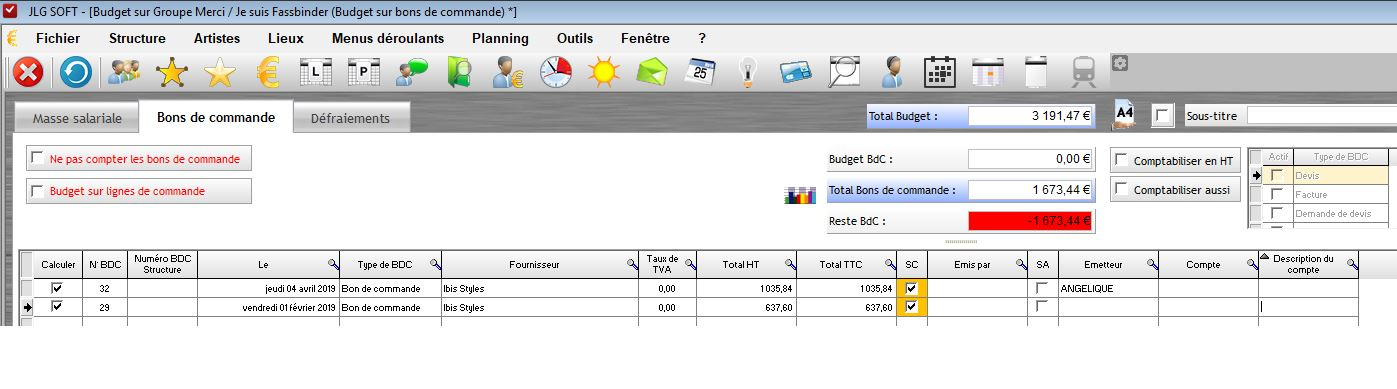
Task: Toggle Actif checkbox for Devis type
Action: pos(1277,175)
